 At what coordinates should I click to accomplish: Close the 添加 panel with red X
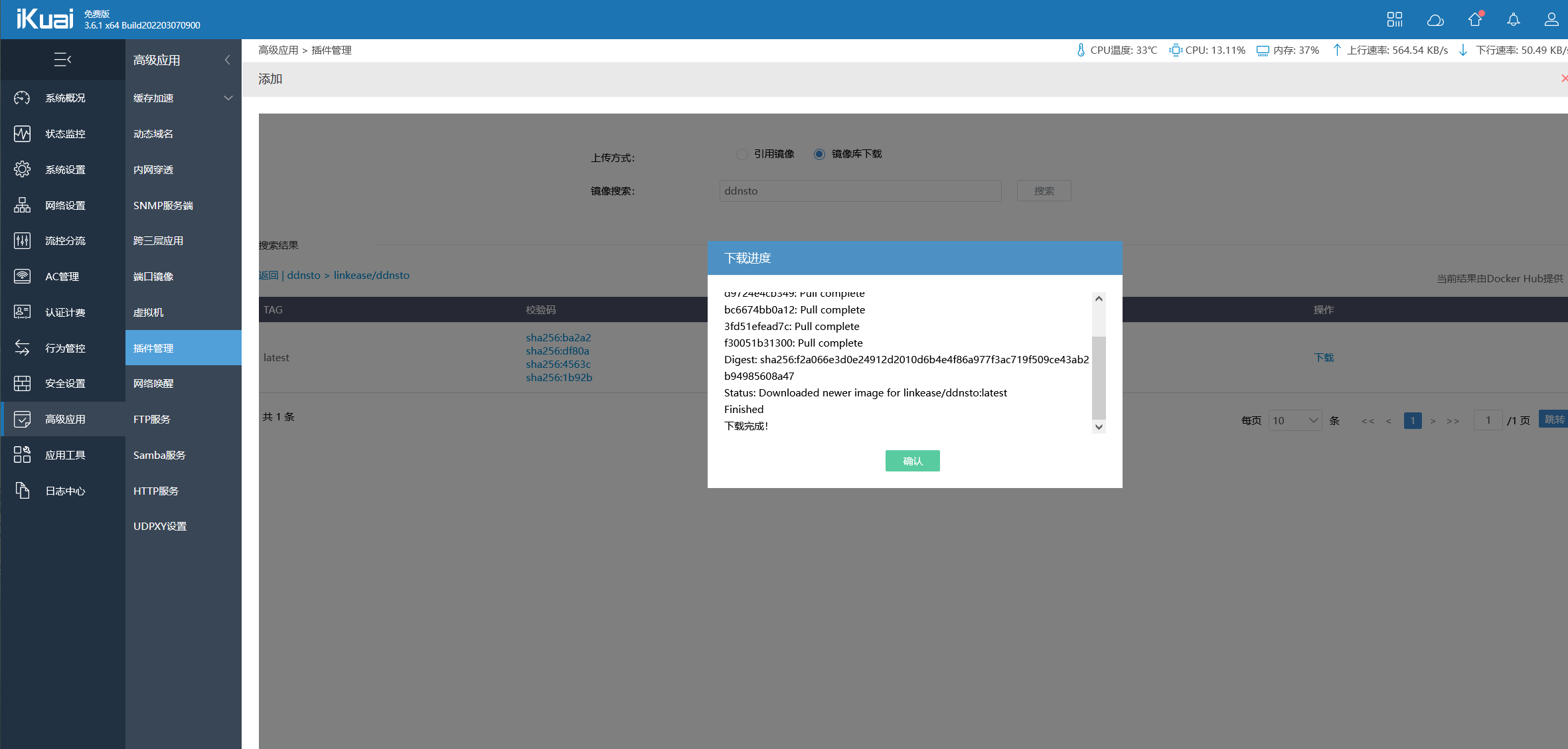[x=1563, y=78]
